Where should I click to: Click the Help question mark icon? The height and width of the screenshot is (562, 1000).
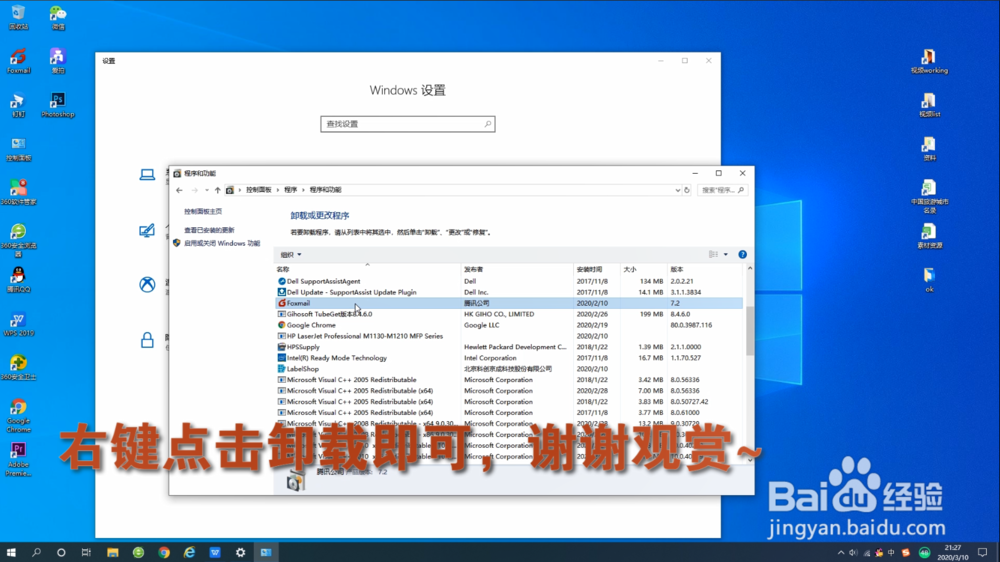point(742,255)
